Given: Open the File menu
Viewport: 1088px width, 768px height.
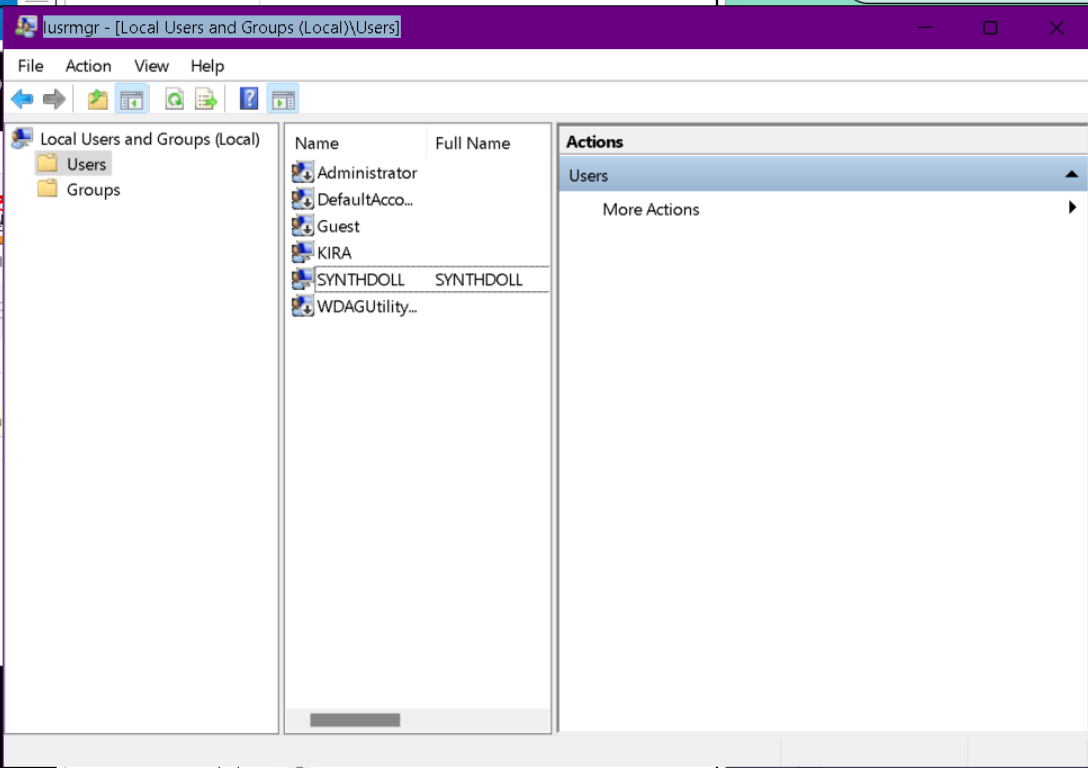Looking at the screenshot, I should point(31,66).
